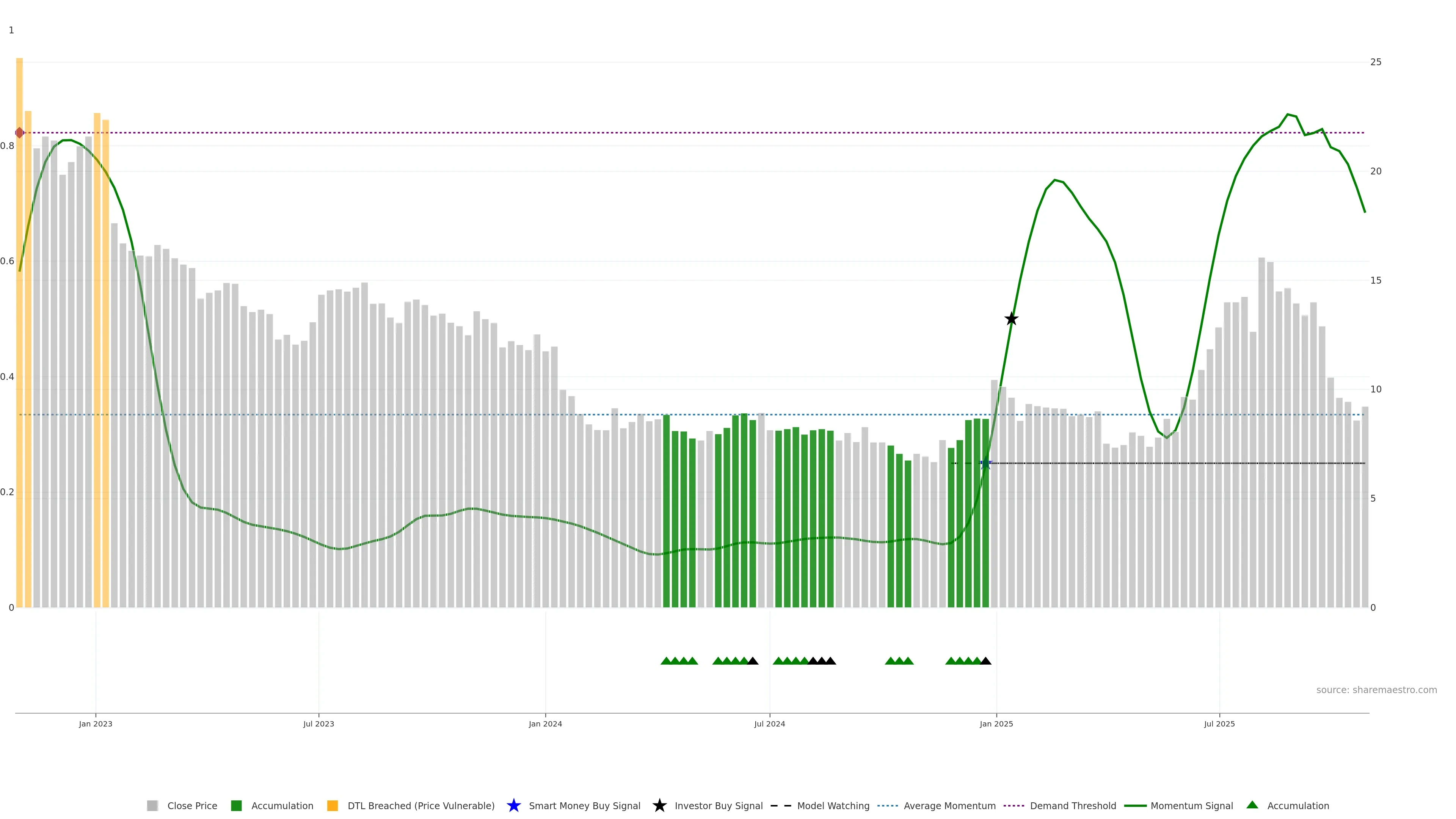Click the green triangle Accumulation legend icon
This screenshot has height=819, width=1456.
[1252, 805]
